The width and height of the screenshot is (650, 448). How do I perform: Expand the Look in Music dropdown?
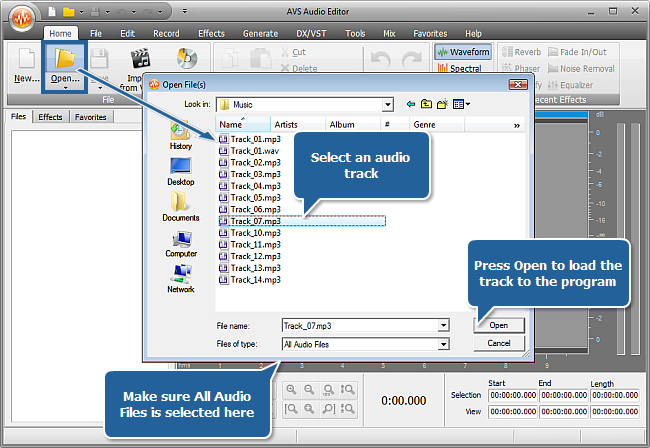pos(387,105)
